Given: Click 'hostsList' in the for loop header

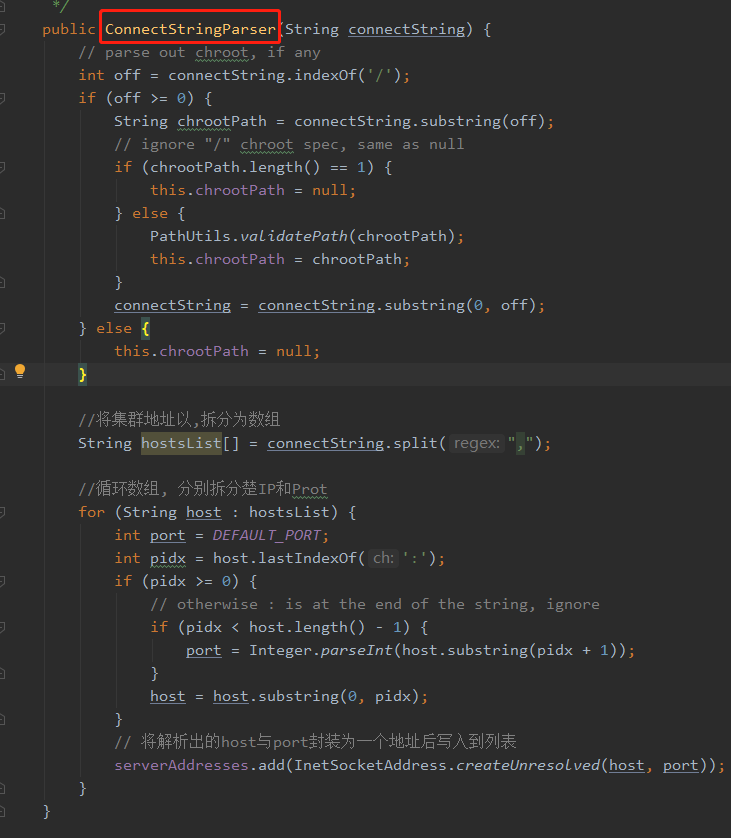Looking at the screenshot, I should tap(289, 512).
